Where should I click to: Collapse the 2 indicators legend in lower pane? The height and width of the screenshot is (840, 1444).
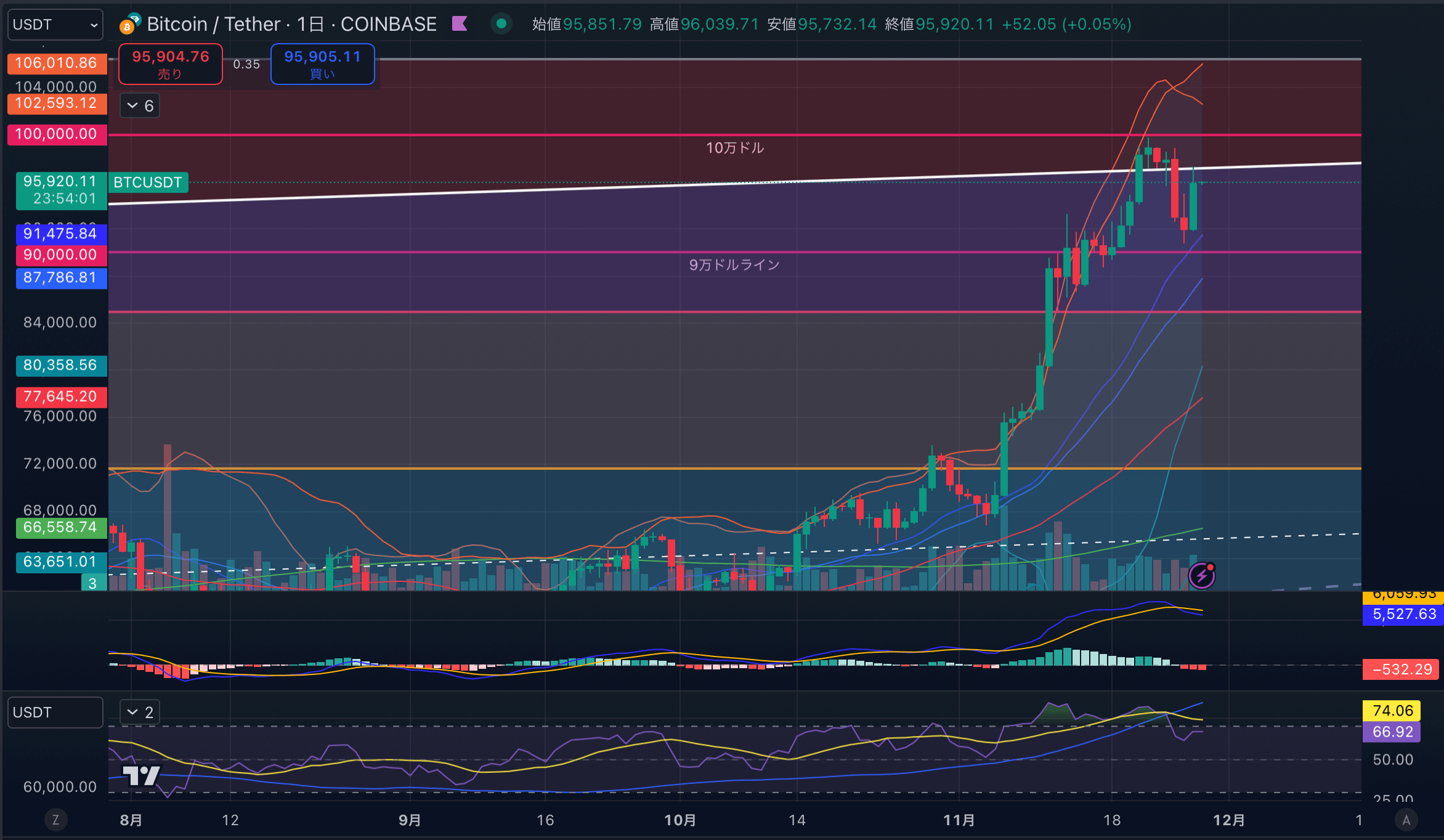click(x=140, y=713)
